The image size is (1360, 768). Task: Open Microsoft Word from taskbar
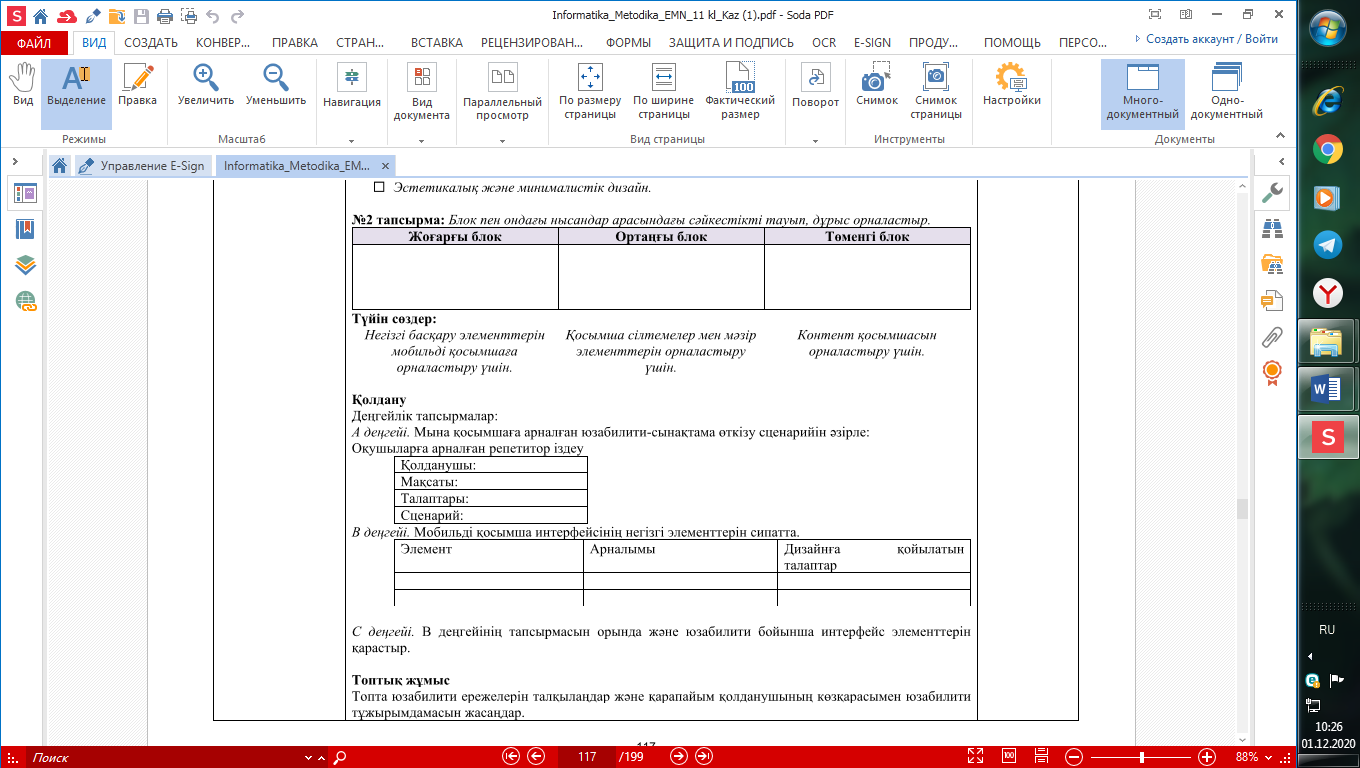[1327, 388]
